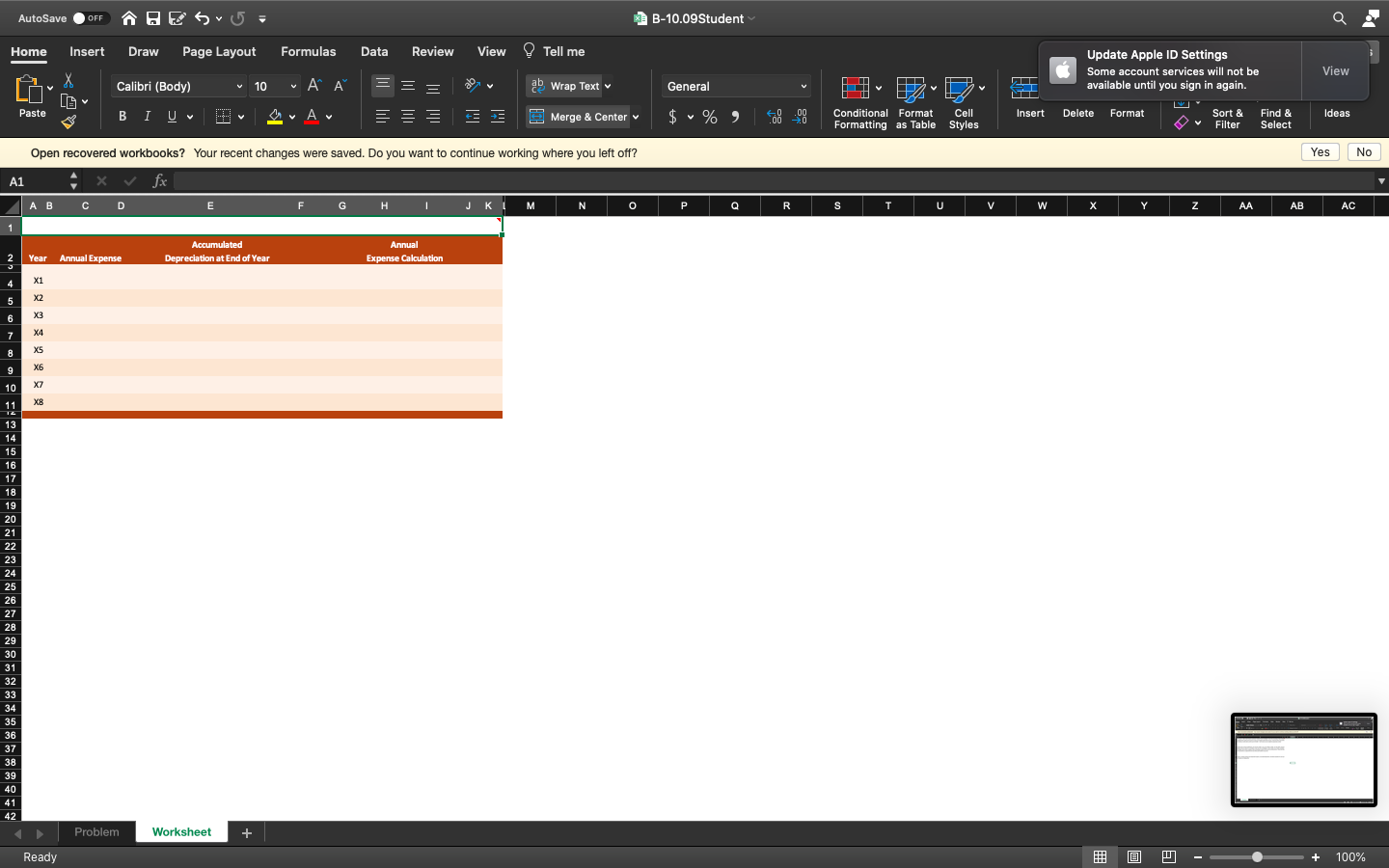Increase decimal places
Viewport: 1389px width, 868px height.
tap(774, 116)
